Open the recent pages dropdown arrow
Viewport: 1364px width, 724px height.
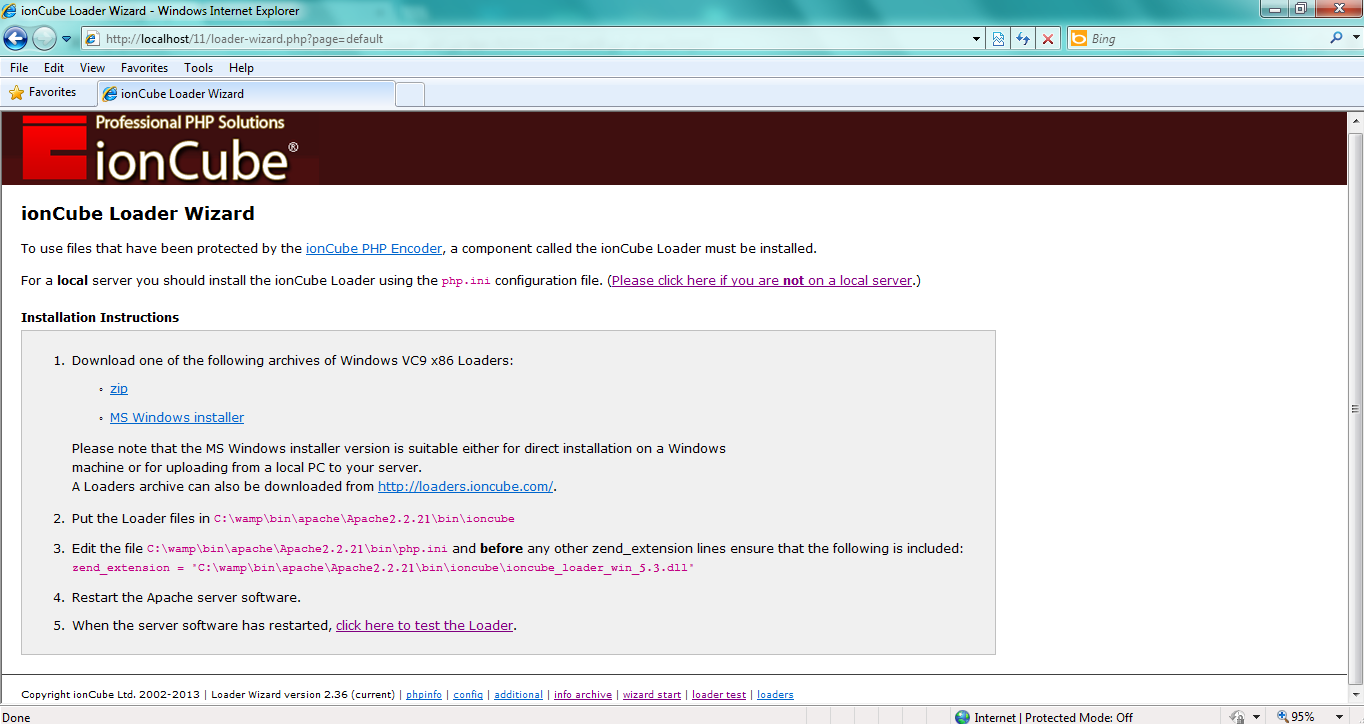tap(67, 39)
